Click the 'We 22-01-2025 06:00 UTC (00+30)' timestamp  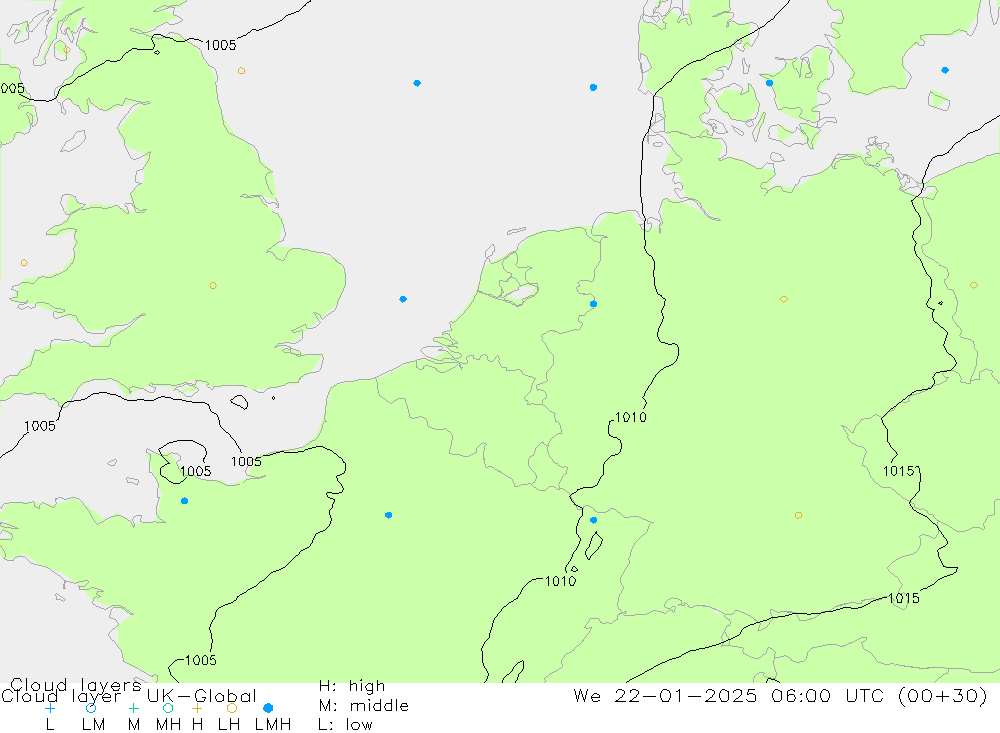(781, 696)
